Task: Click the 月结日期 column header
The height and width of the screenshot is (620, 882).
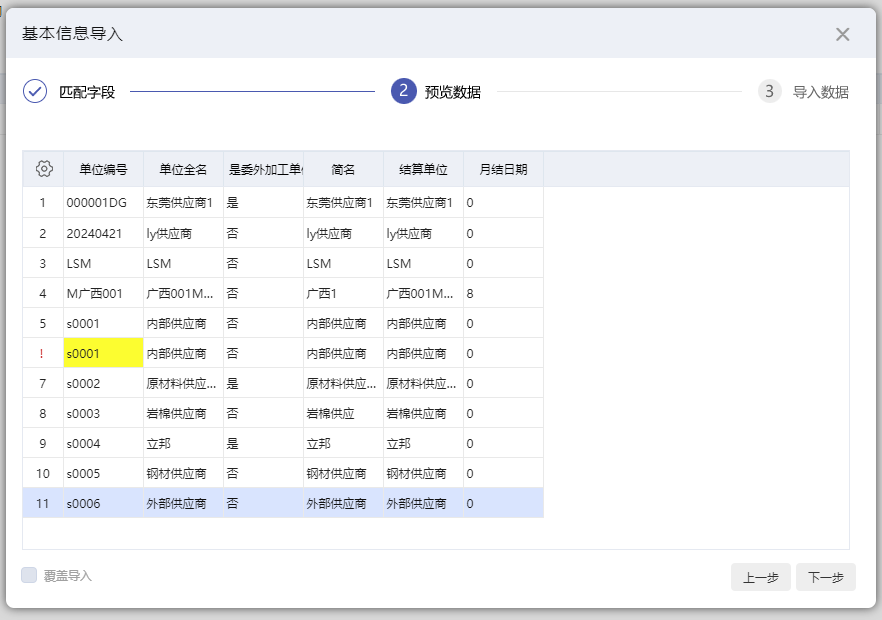Action: [503, 169]
